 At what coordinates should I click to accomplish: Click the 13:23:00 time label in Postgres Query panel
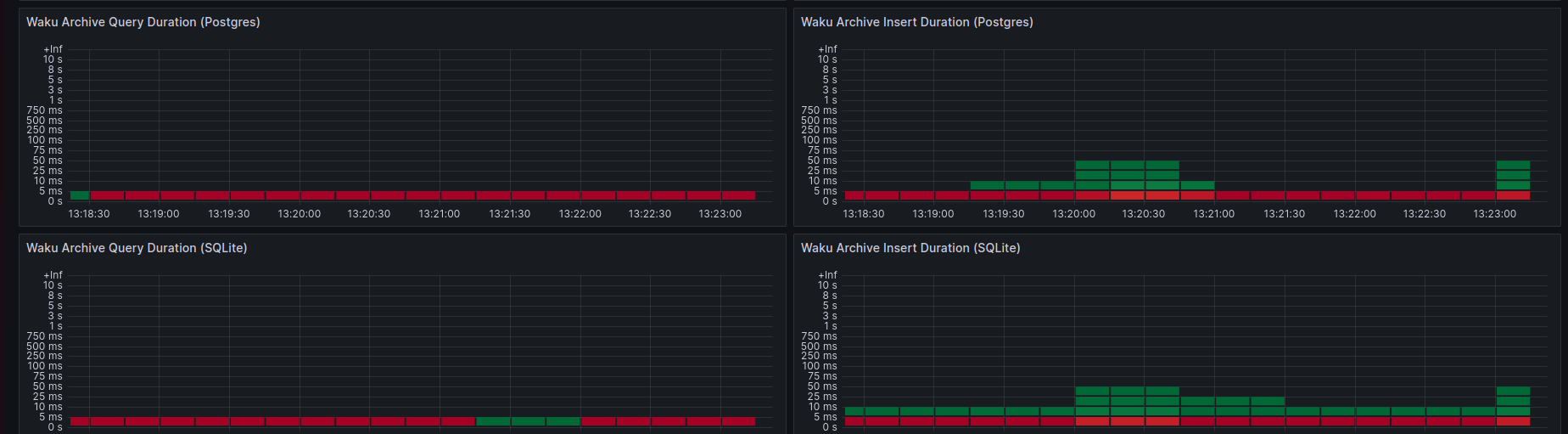[x=720, y=214]
